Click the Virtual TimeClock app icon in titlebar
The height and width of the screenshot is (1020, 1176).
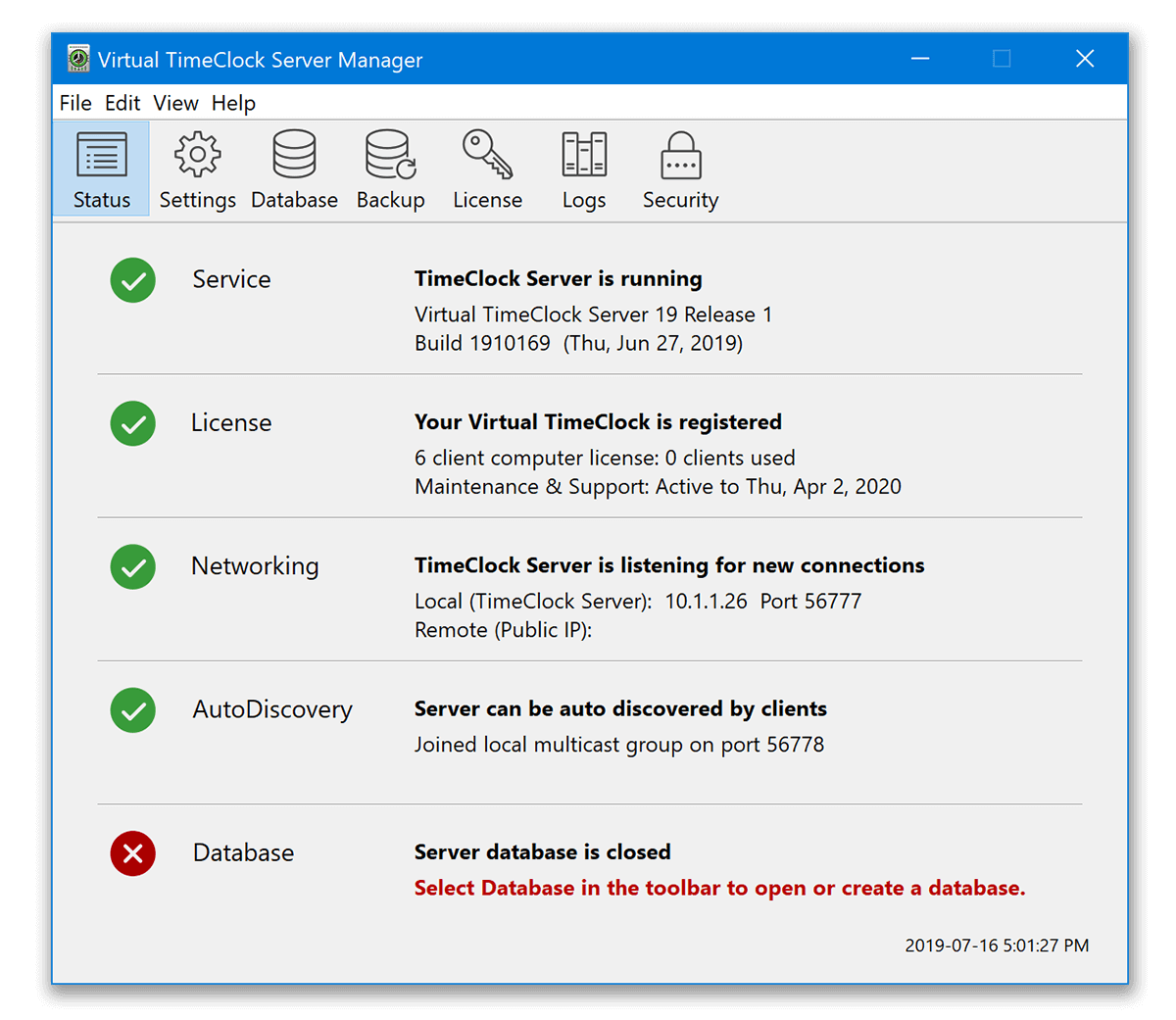[75, 59]
